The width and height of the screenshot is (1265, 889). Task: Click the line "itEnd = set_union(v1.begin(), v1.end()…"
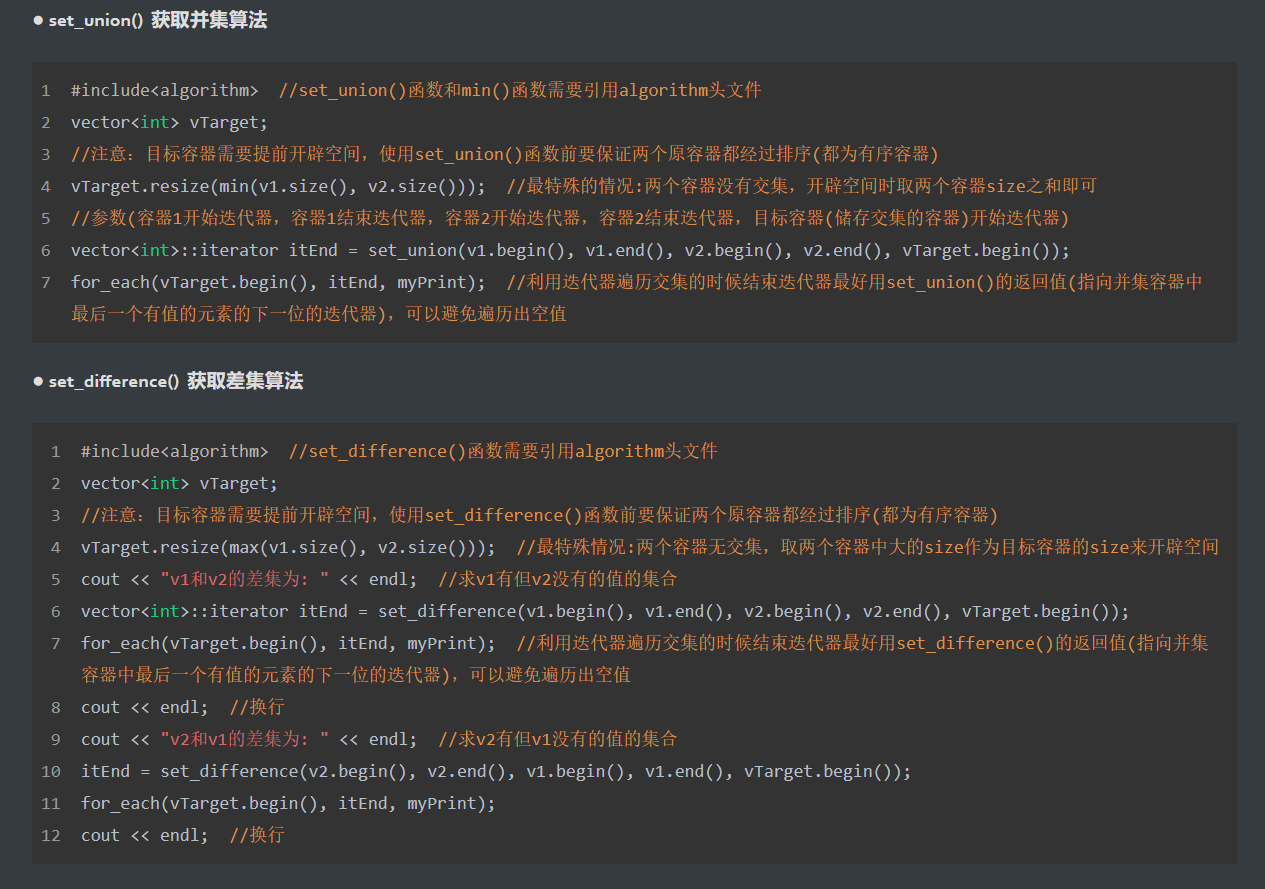coord(570,250)
